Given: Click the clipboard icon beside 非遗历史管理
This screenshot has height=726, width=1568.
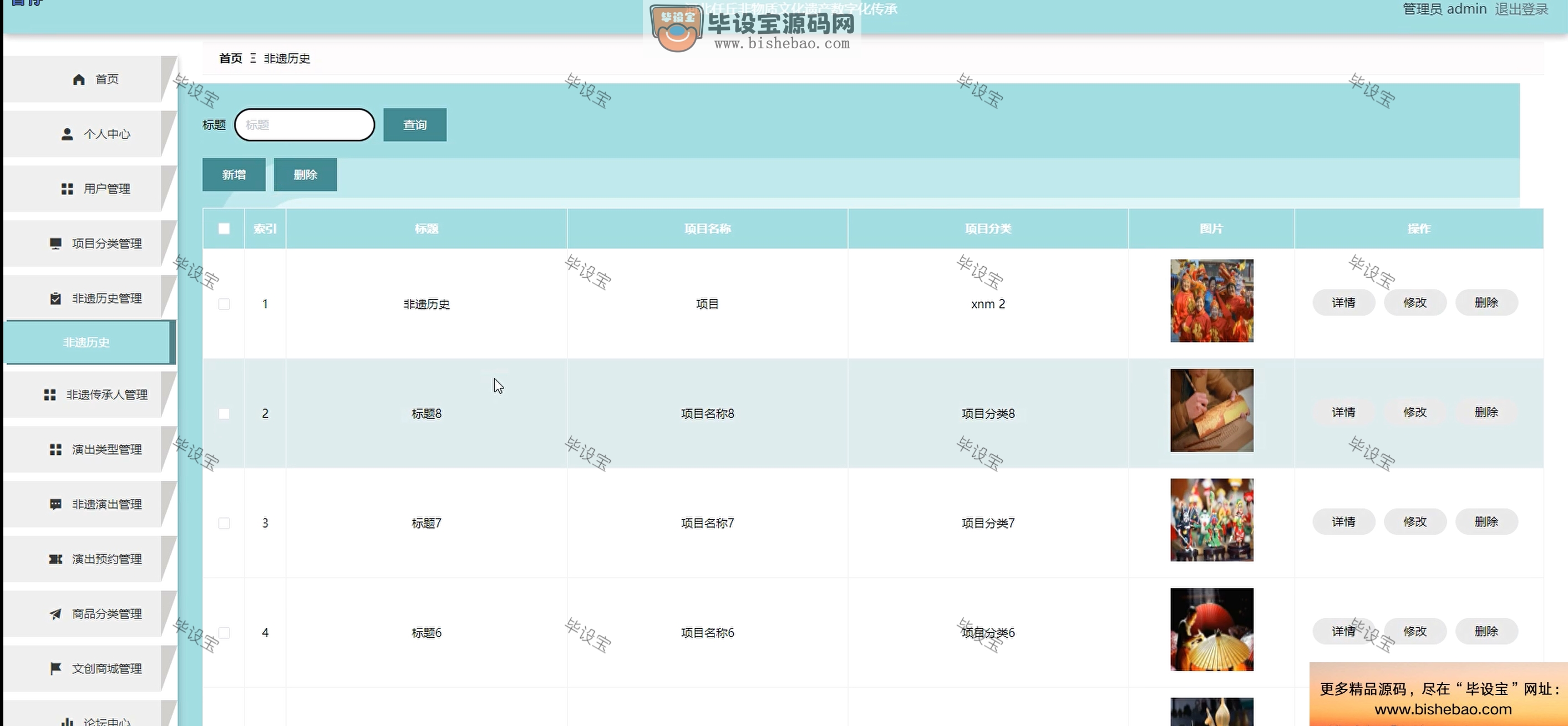Looking at the screenshot, I should click(55, 298).
